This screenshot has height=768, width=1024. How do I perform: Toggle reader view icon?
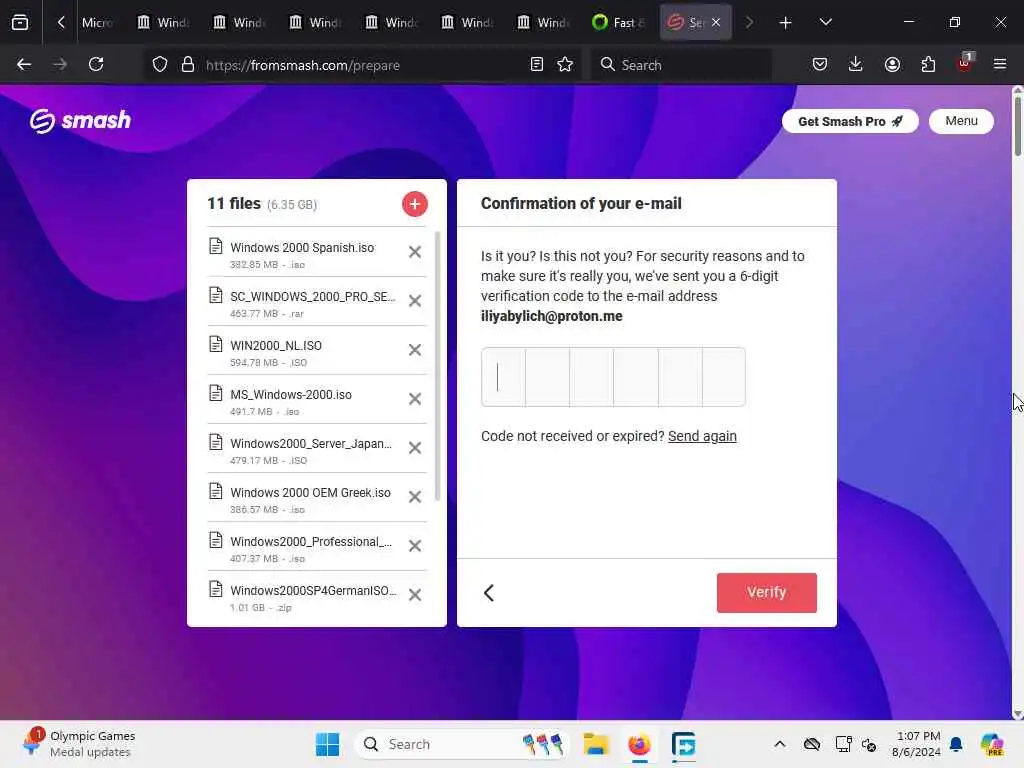(537, 65)
